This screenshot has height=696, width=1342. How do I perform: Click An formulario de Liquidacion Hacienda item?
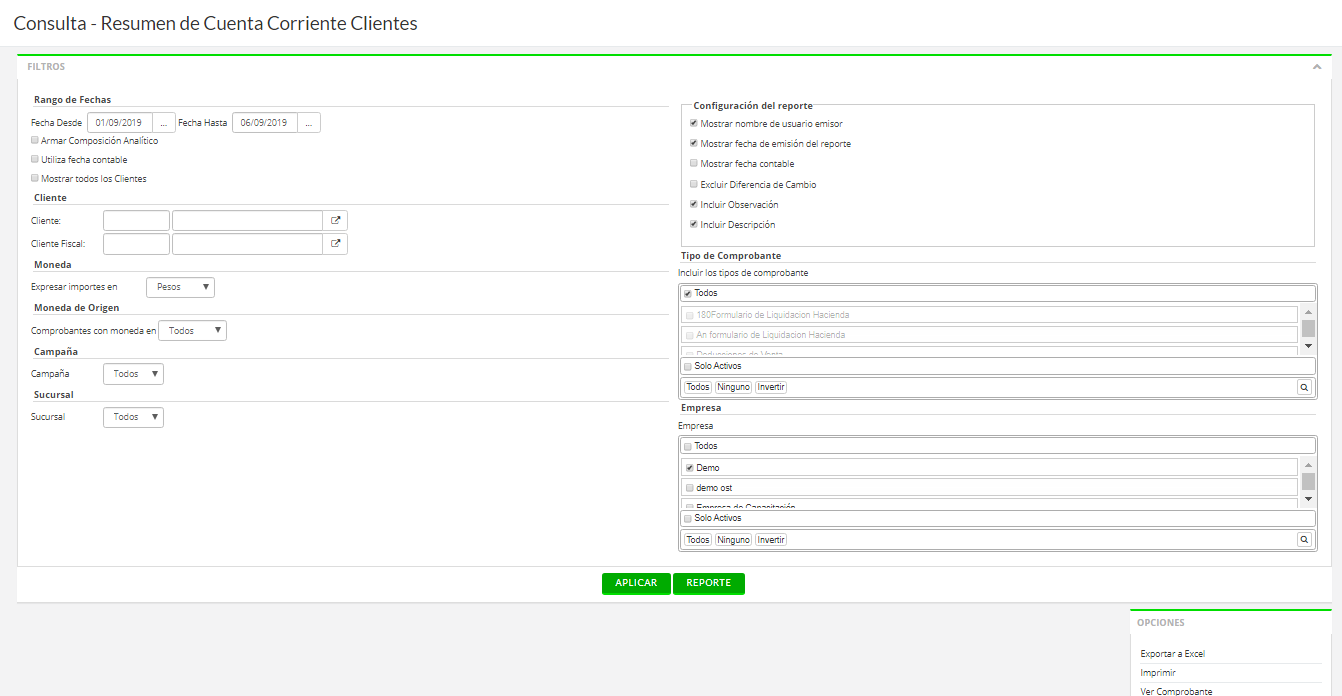tap(989, 335)
